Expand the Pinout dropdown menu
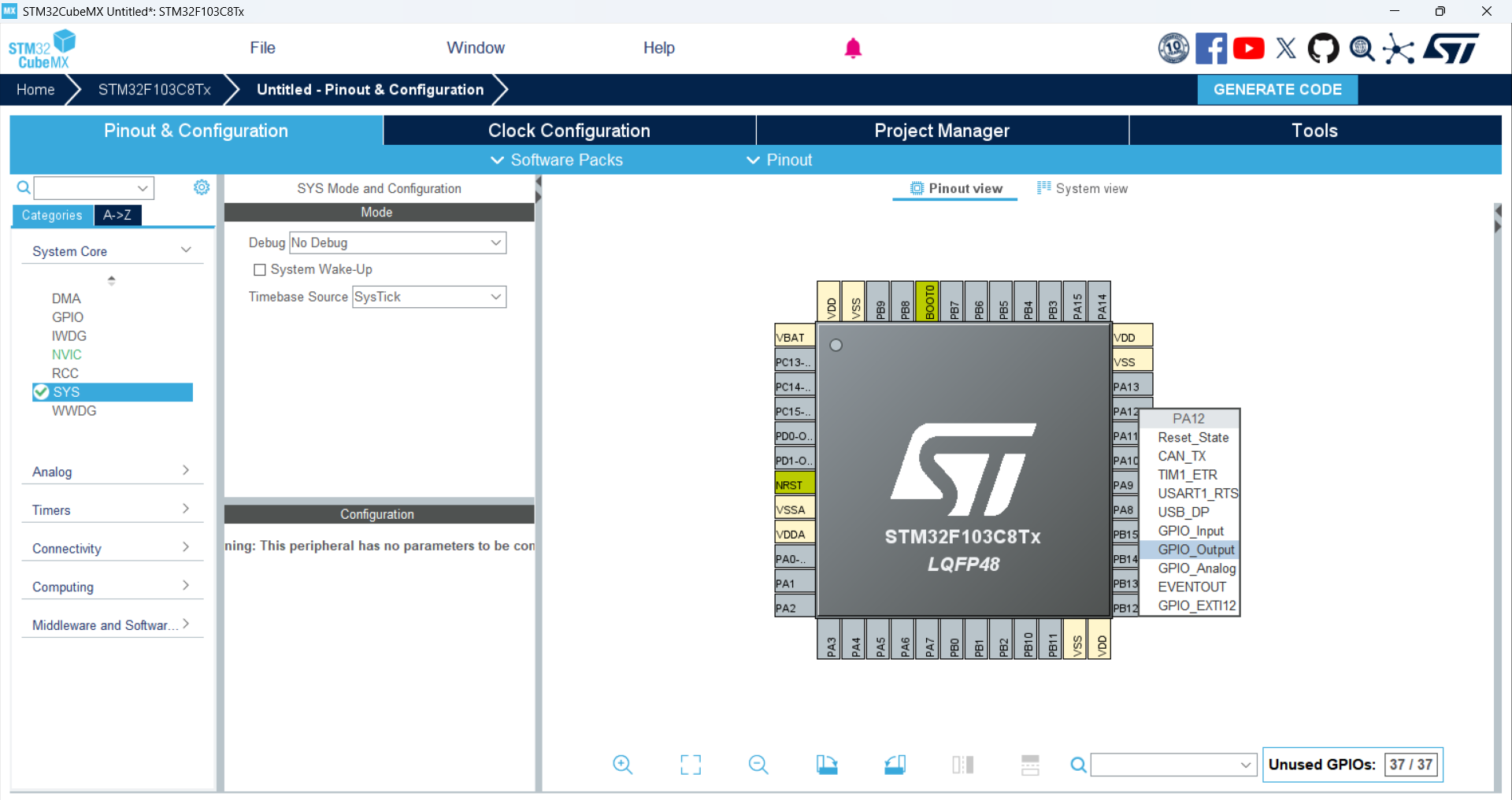1512x800 pixels. (779, 160)
